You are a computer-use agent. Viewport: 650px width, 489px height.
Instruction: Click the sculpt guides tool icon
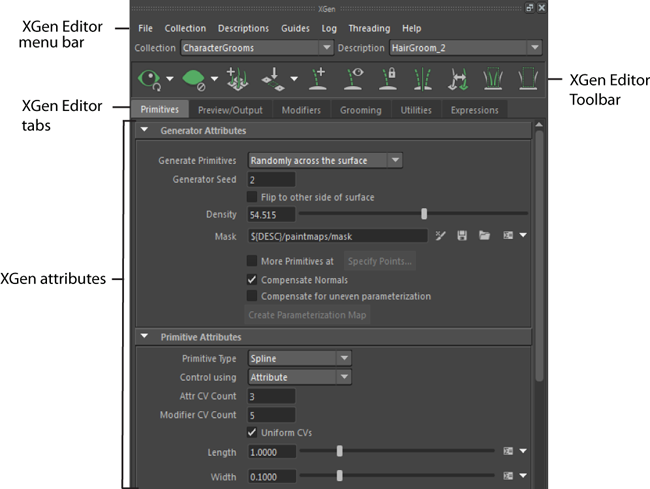pos(493,79)
